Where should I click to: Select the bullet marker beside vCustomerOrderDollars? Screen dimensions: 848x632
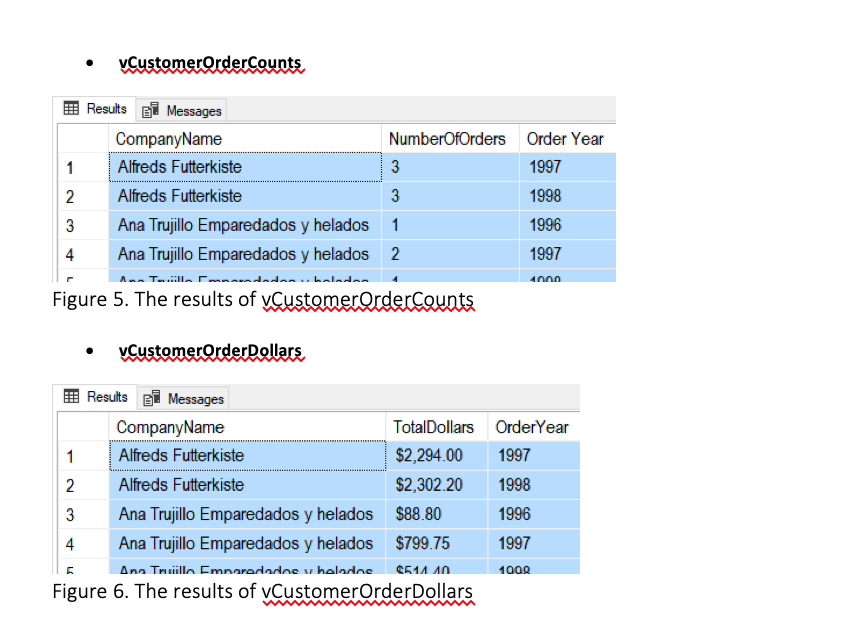coord(89,350)
